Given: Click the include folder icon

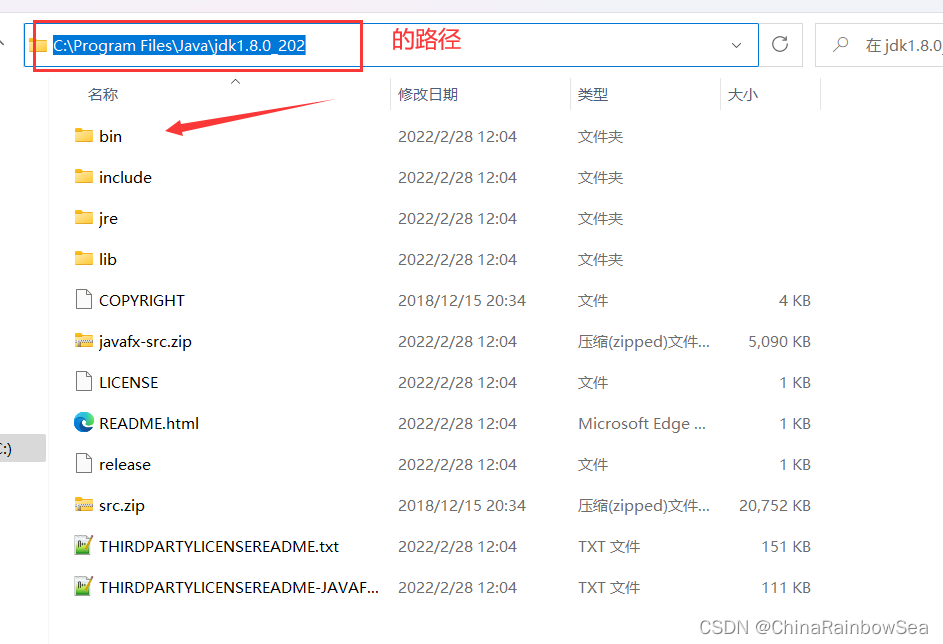Looking at the screenshot, I should [84, 176].
